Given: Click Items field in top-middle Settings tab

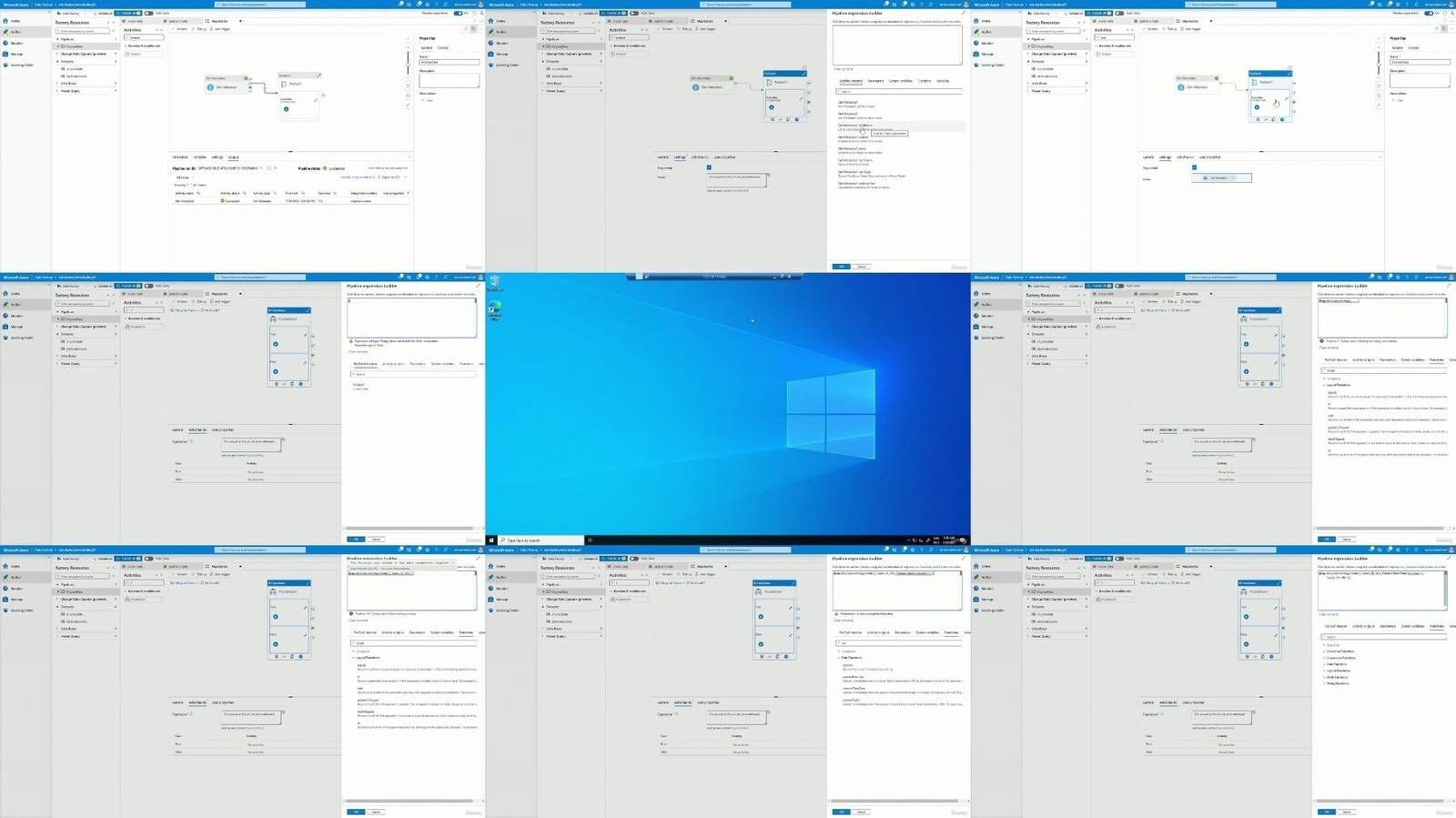Looking at the screenshot, I should (736, 180).
